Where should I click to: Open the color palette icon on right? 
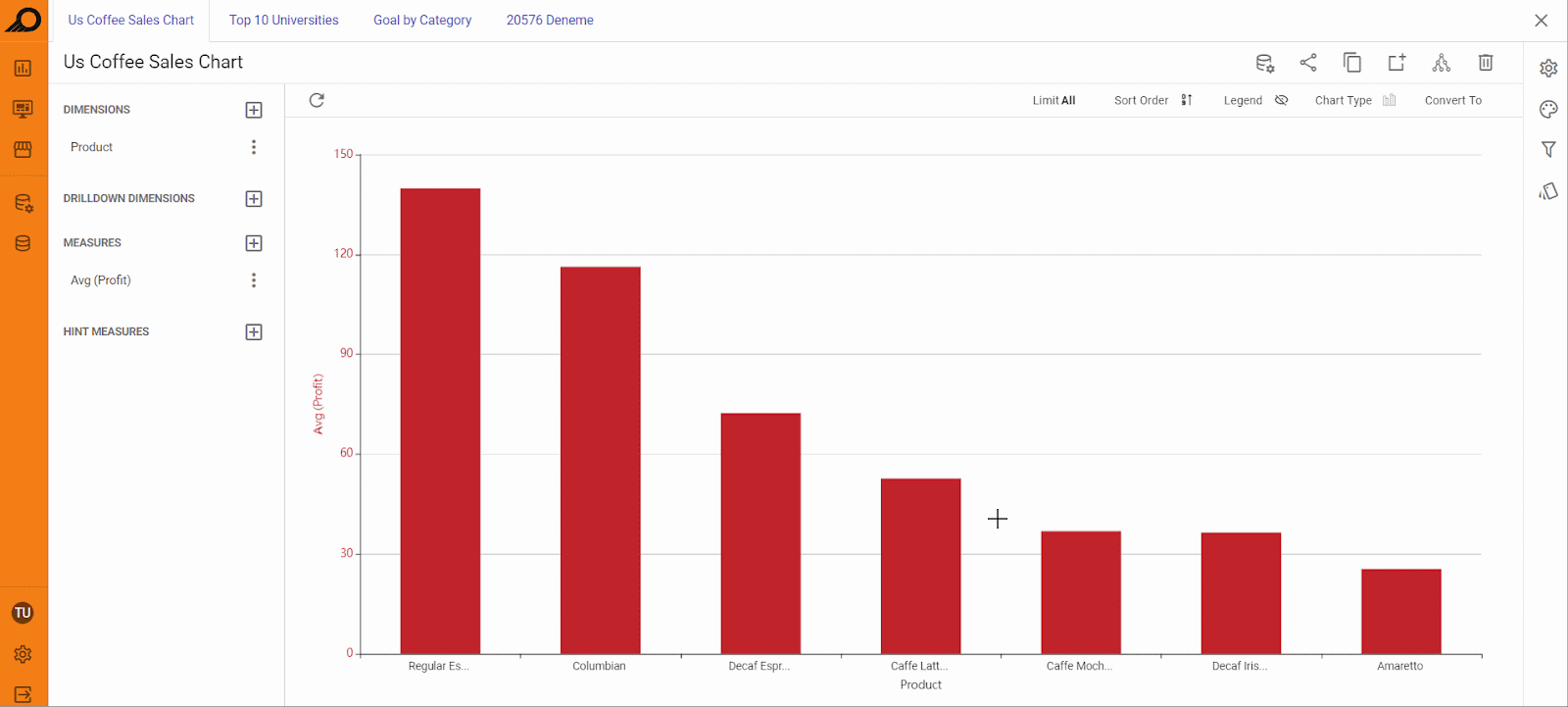tap(1548, 109)
